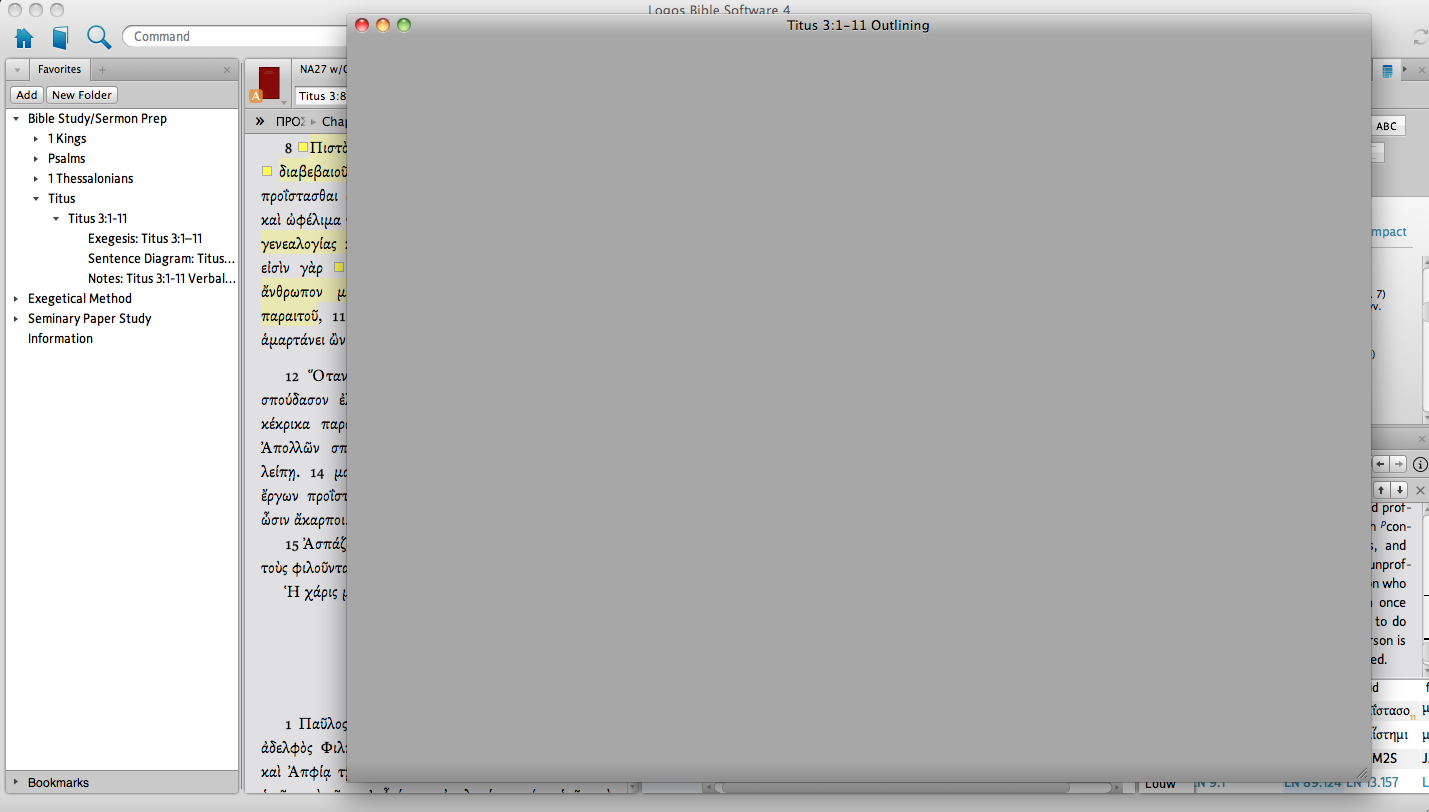The width and height of the screenshot is (1429, 812).
Task: Expand the Seminary Paper Study folder
Action: click(x=16, y=318)
